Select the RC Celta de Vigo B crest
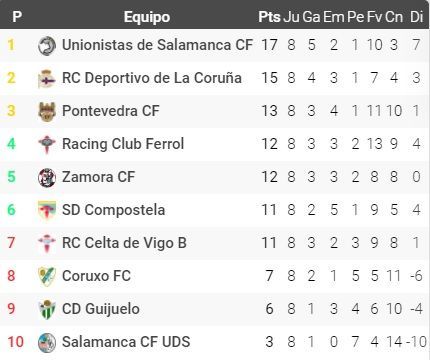Screen dimensions: 430x360 click(x=47, y=243)
